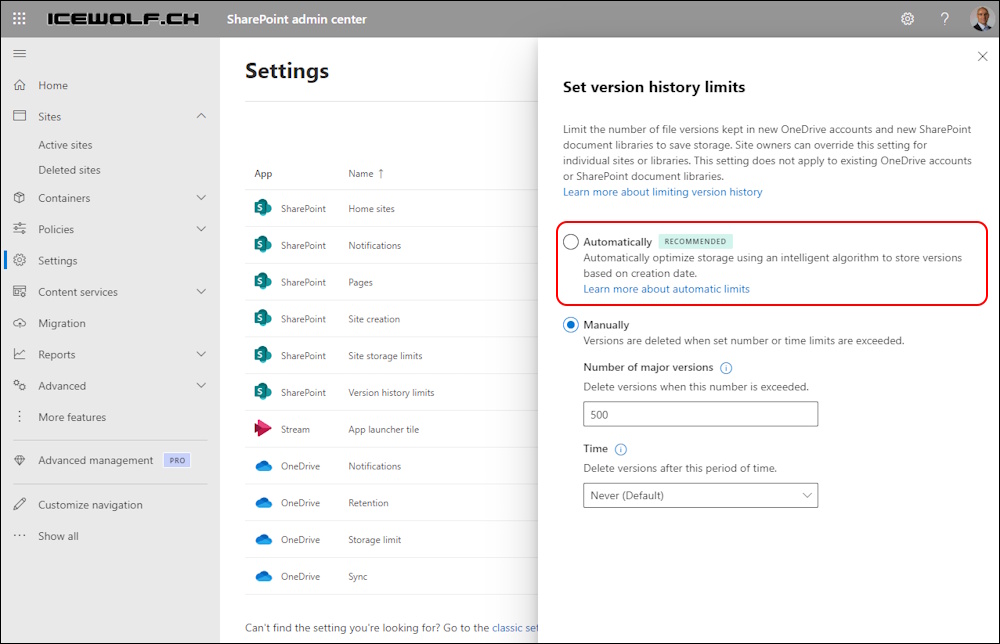
Task: Open Learn more about automatic limits
Action: (x=666, y=289)
